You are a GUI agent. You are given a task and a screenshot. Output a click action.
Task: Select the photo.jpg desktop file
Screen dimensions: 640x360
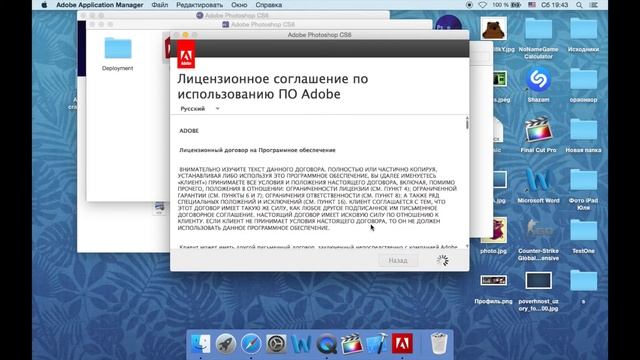[x=493, y=236]
